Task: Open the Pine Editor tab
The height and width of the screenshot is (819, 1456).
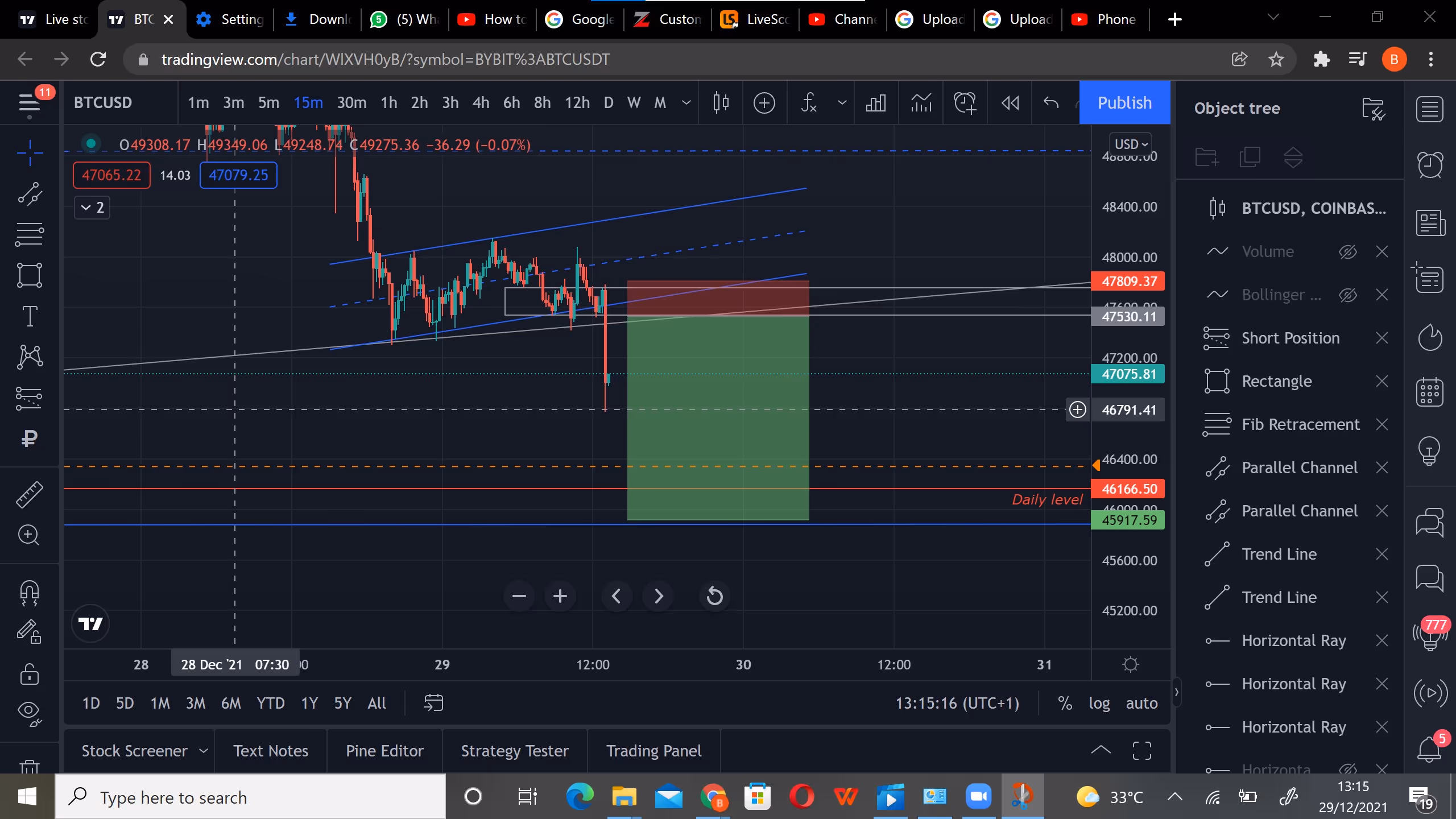Action: (384, 751)
